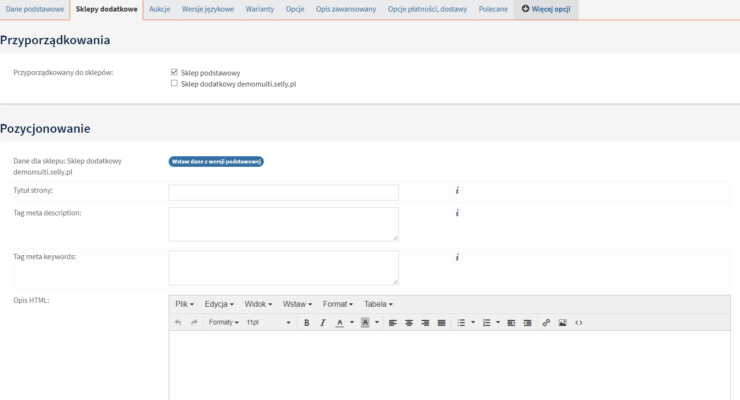
Task: Switch to the Aukcje tab
Action: point(160,9)
